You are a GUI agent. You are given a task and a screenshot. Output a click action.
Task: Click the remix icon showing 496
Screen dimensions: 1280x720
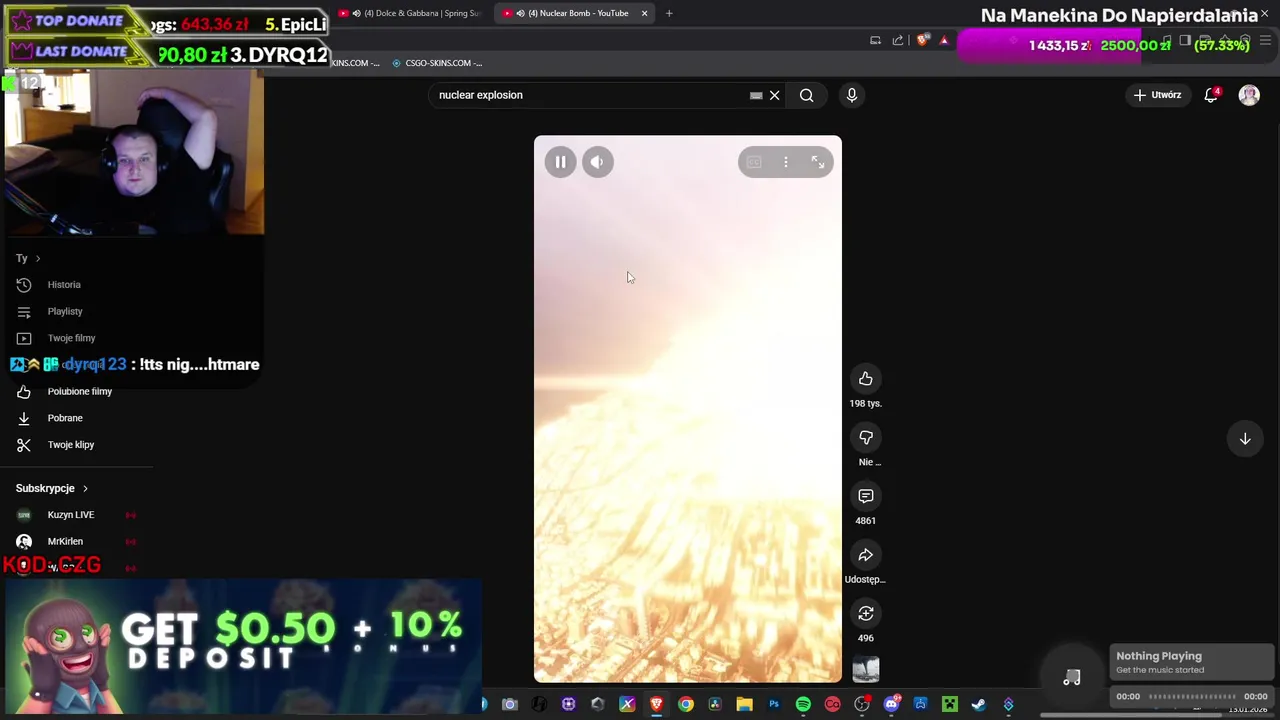866,613
